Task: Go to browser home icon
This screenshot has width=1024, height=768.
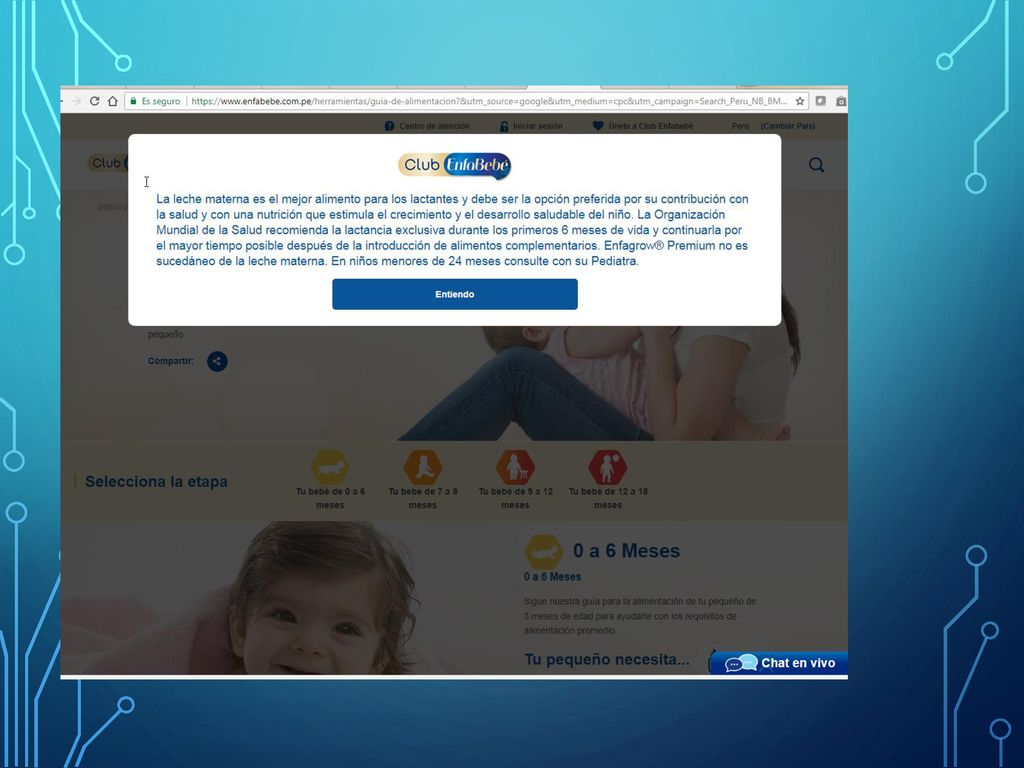Action: point(112,101)
